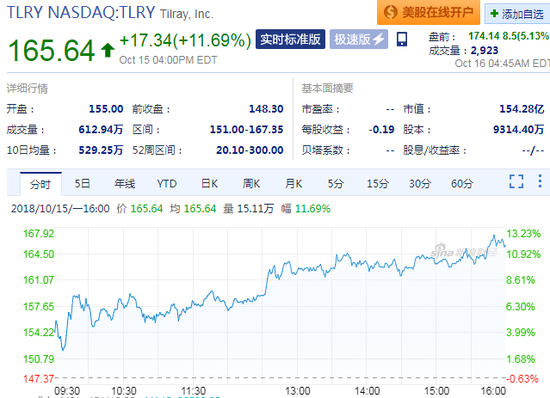Switch to 极速版 fast mode
The height and width of the screenshot is (398, 550).
coord(358,39)
